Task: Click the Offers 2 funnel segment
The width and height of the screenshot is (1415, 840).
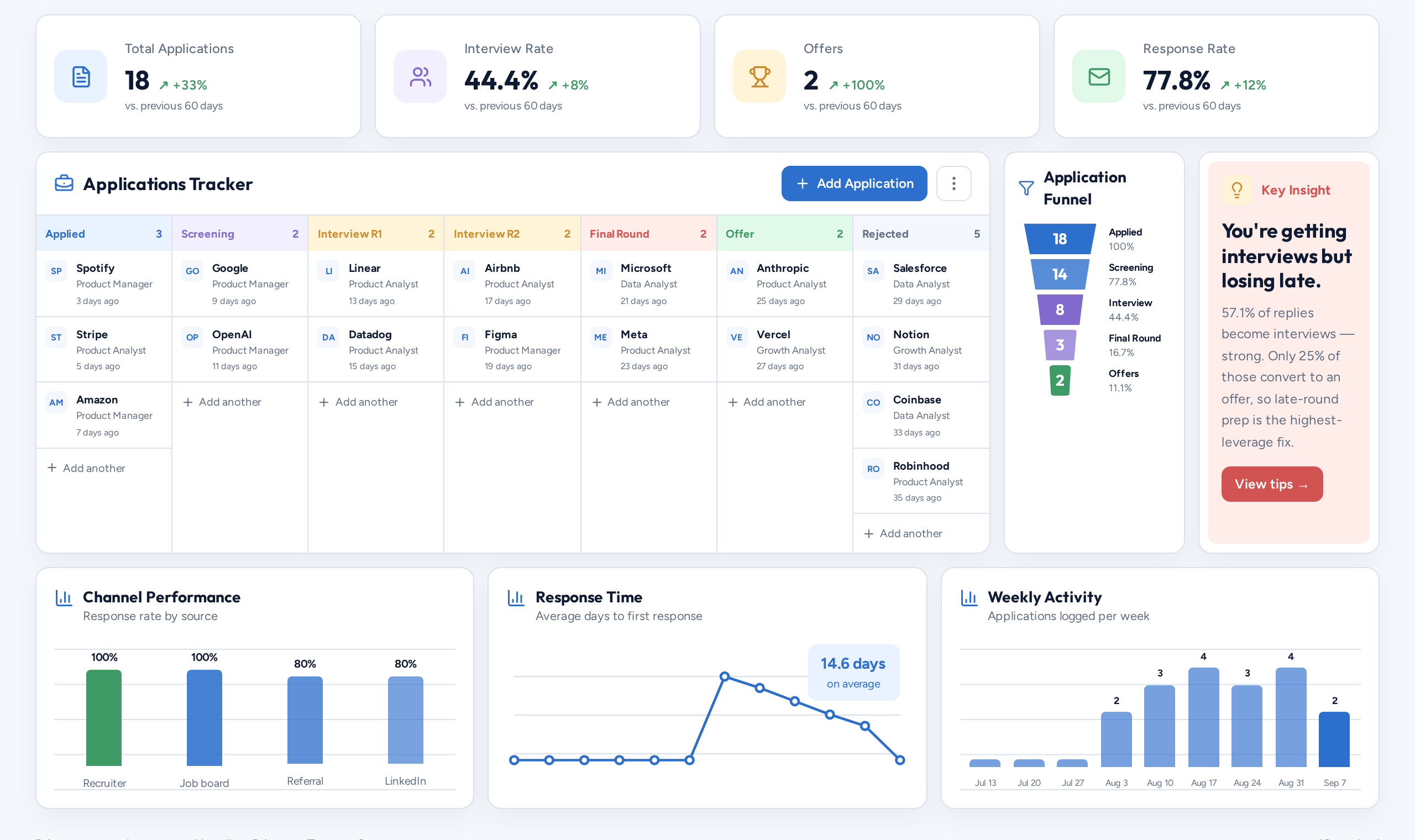Action: [x=1060, y=380]
